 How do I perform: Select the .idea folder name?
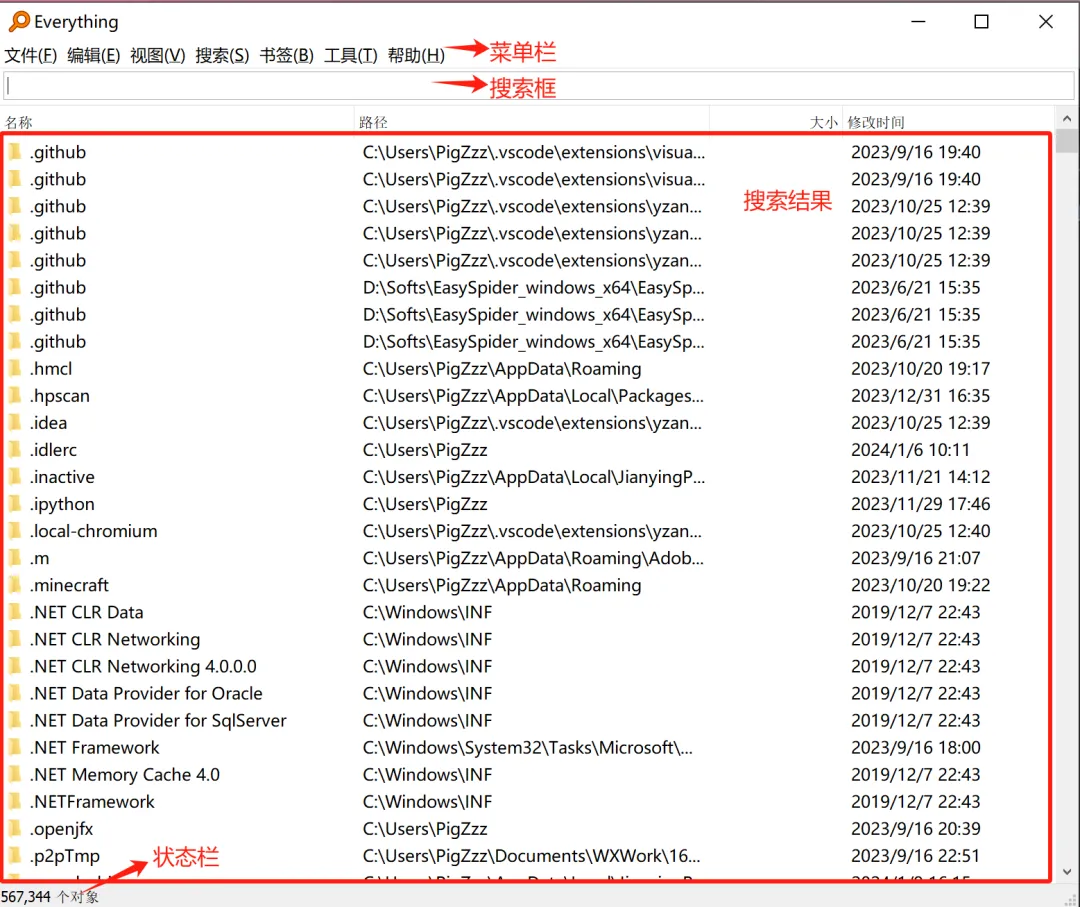tap(48, 423)
